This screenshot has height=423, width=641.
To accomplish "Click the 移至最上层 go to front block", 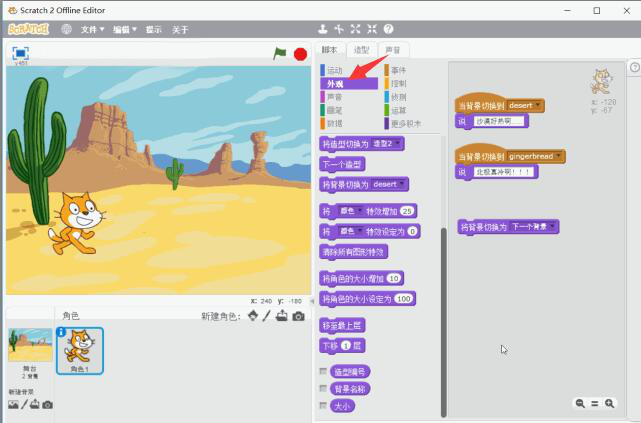I will point(342,326).
